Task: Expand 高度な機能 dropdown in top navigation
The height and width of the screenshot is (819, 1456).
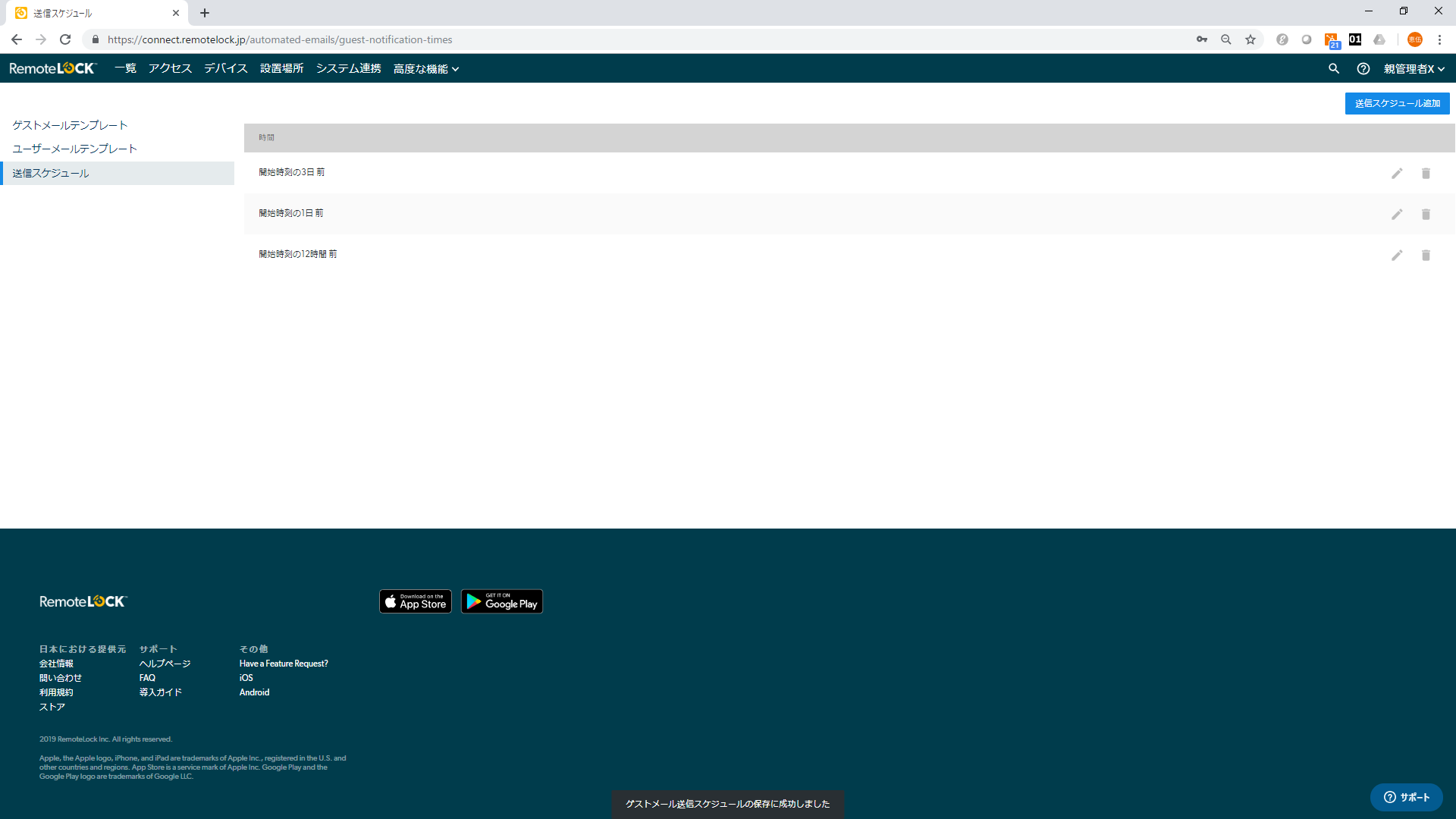Action: pyautogui.click(x=425, y=68)
